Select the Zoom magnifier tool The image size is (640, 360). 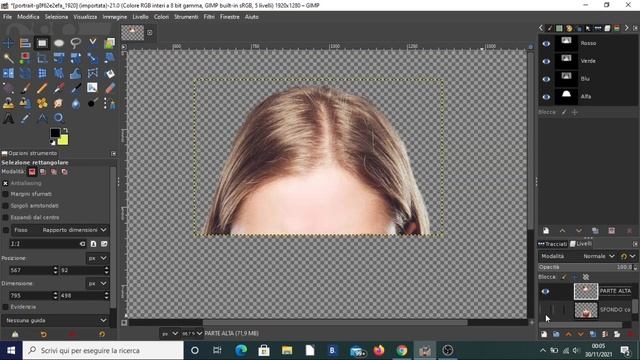(59, 119)
